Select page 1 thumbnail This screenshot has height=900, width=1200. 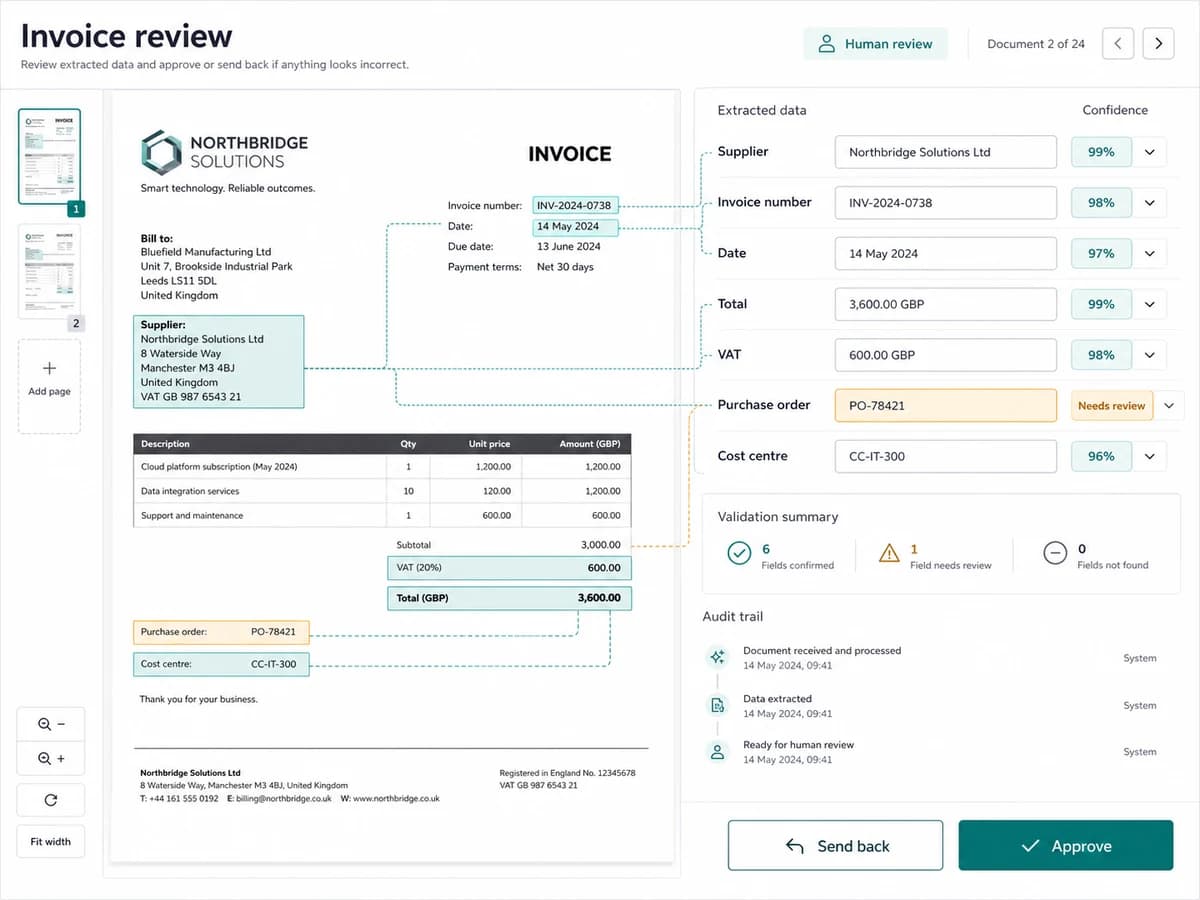pyautogui.click(x=49, y=156)
